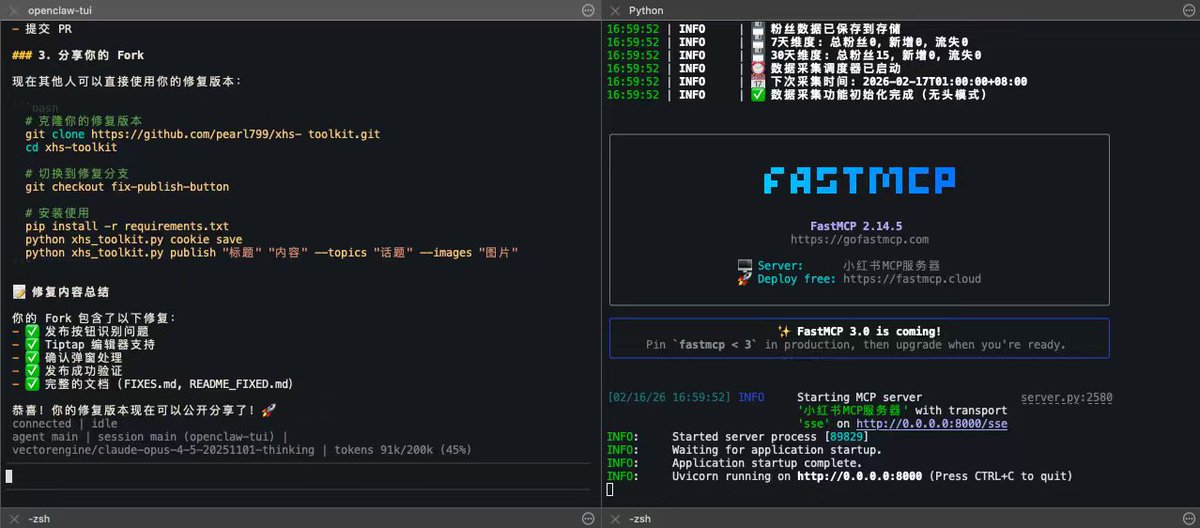Click the '# 克隆你的修复版本' comment
Screen dimensions: 1200x528
click(x=84, y=121)
